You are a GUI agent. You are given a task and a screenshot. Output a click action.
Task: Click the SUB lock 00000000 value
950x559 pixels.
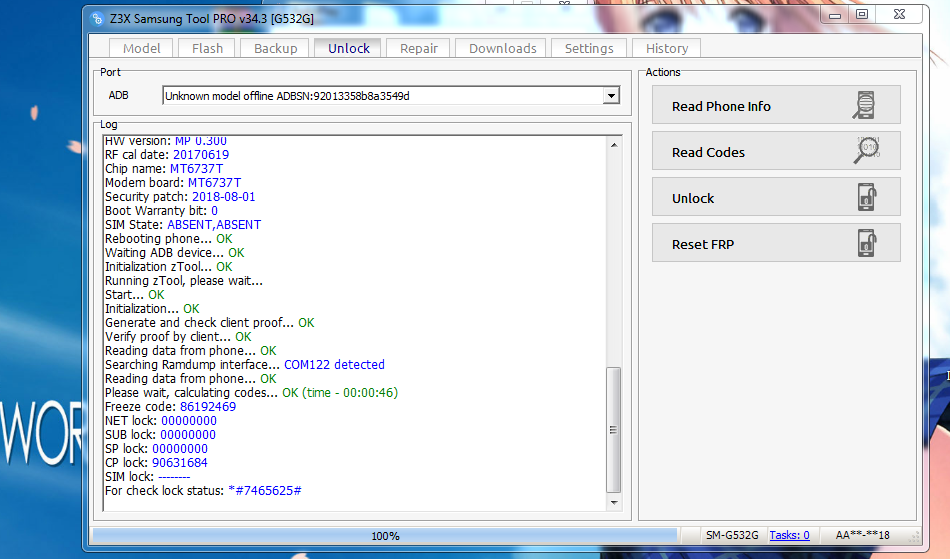188,434
